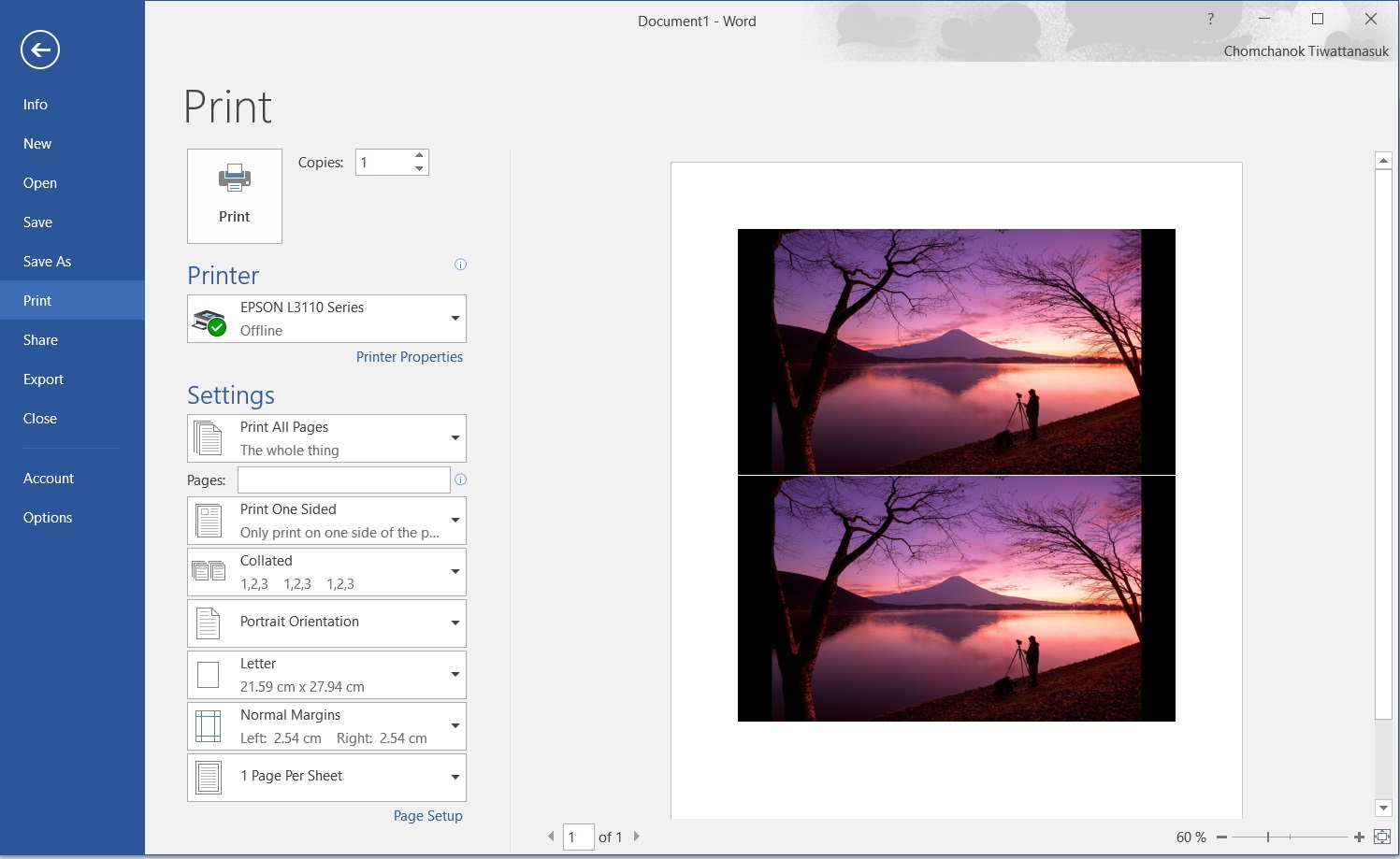
Task: Click the zoom to page icon
Action: coord(1382,837)
